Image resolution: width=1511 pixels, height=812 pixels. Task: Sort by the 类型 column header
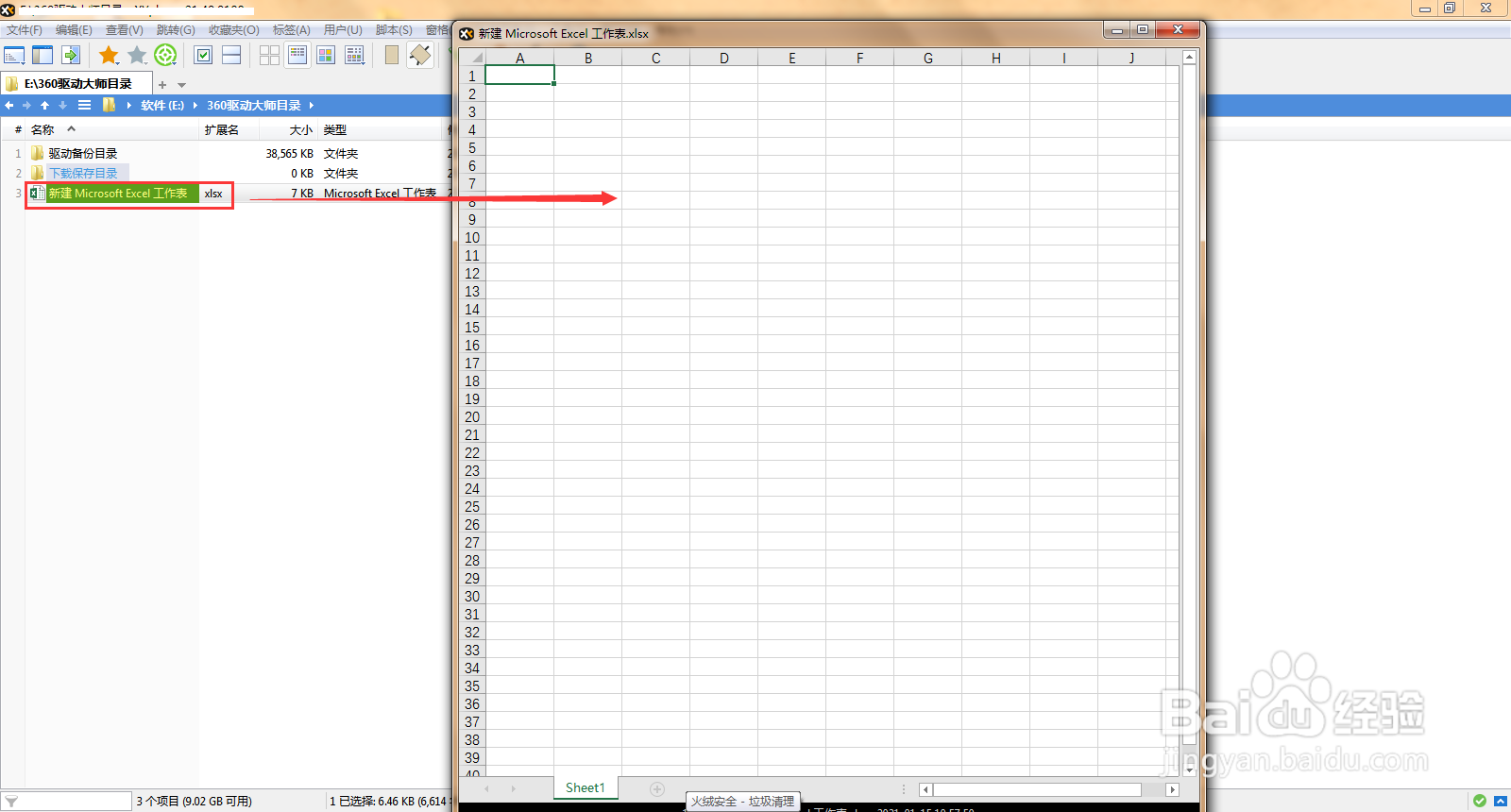tap(335, 130)
